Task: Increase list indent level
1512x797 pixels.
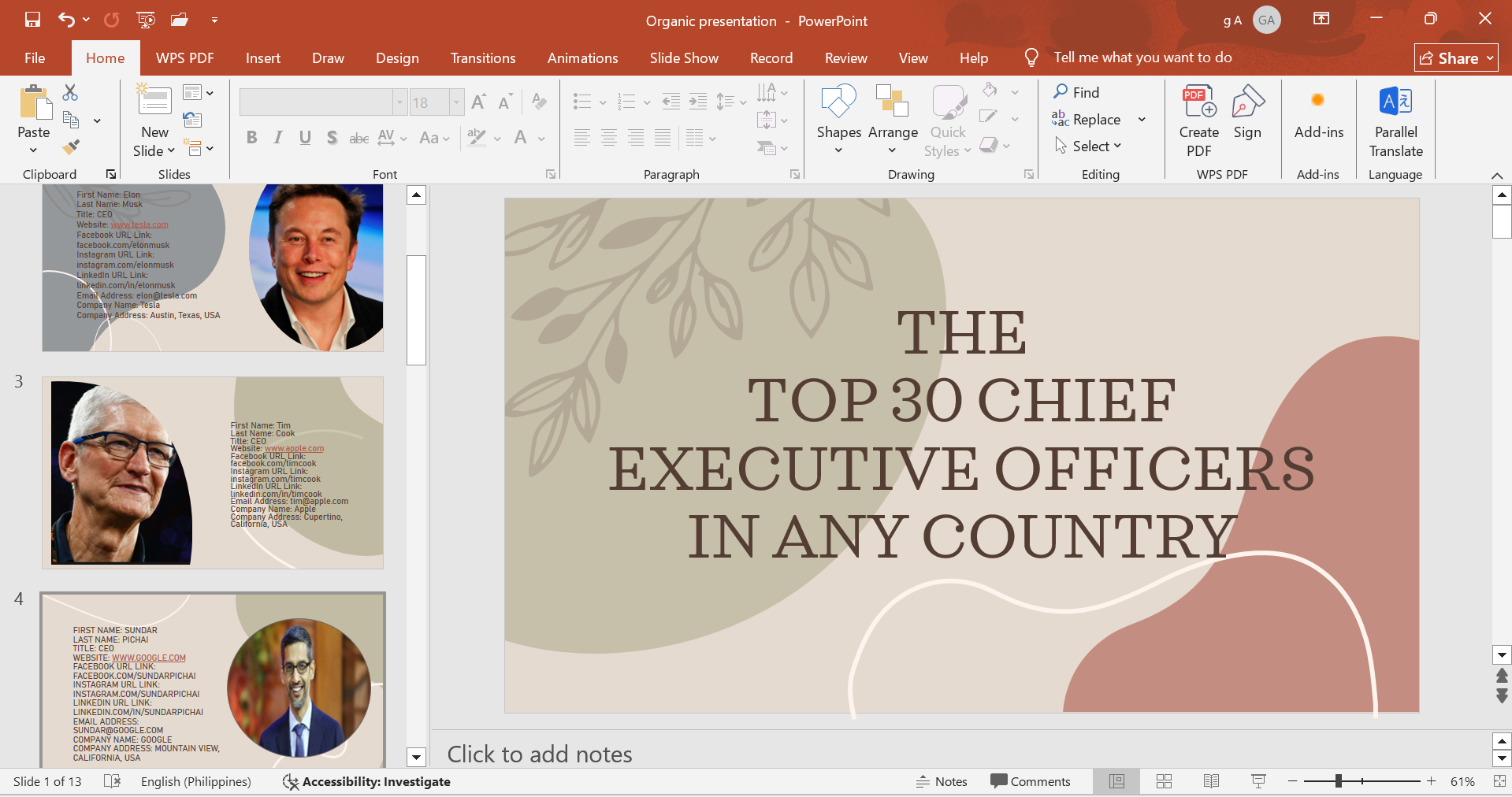Action: (x=698, y=101)
